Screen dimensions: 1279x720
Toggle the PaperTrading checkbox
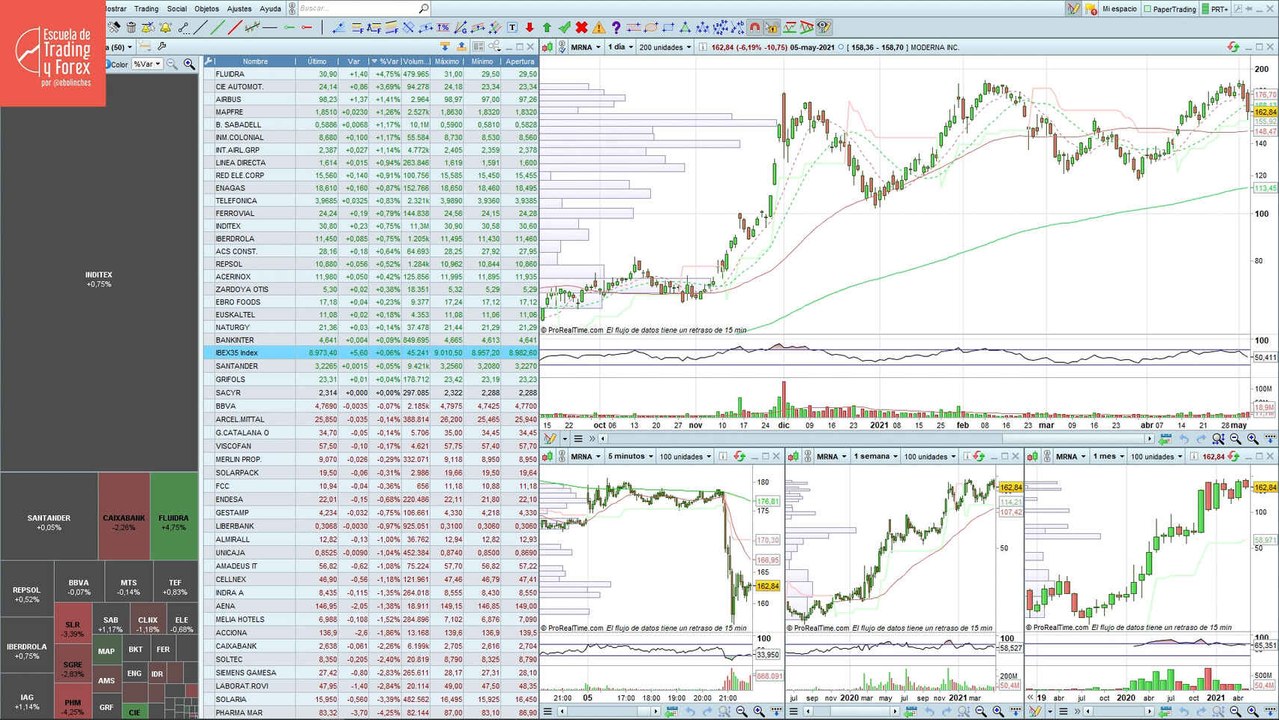pos(1147,9)
